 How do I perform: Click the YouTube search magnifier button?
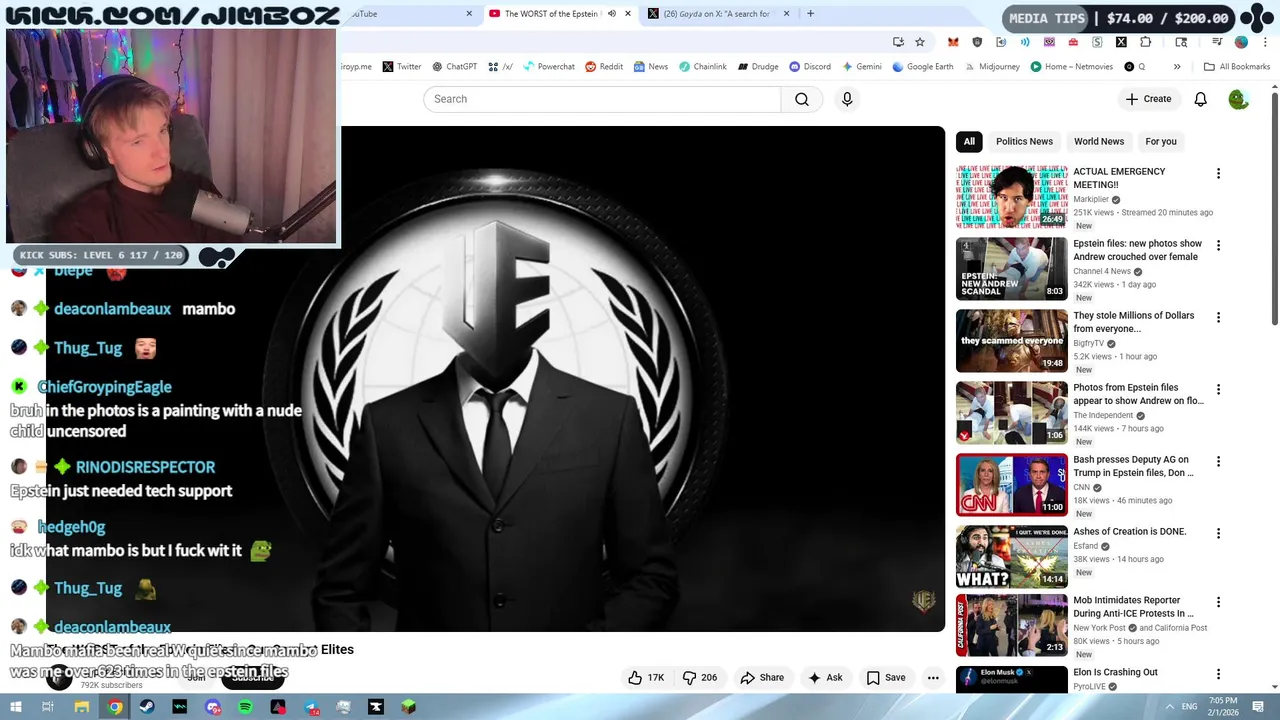pyautogui.click(x=802, y=99)
